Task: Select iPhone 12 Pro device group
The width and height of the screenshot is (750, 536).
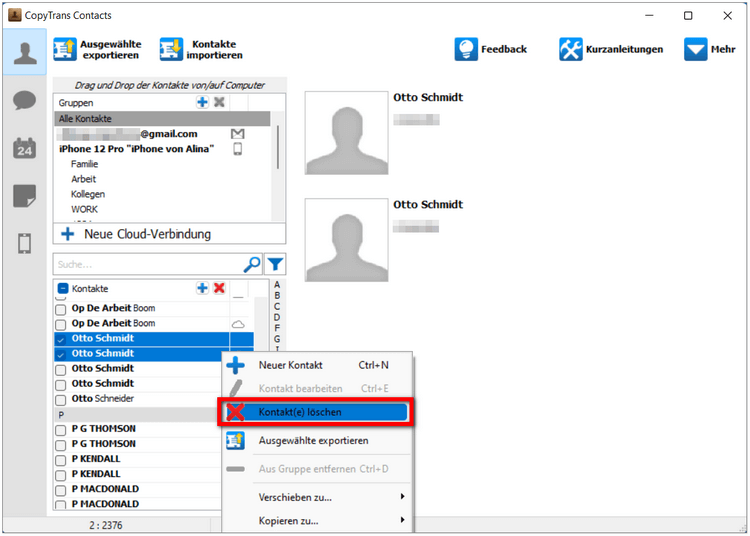Action: [162, 149]
